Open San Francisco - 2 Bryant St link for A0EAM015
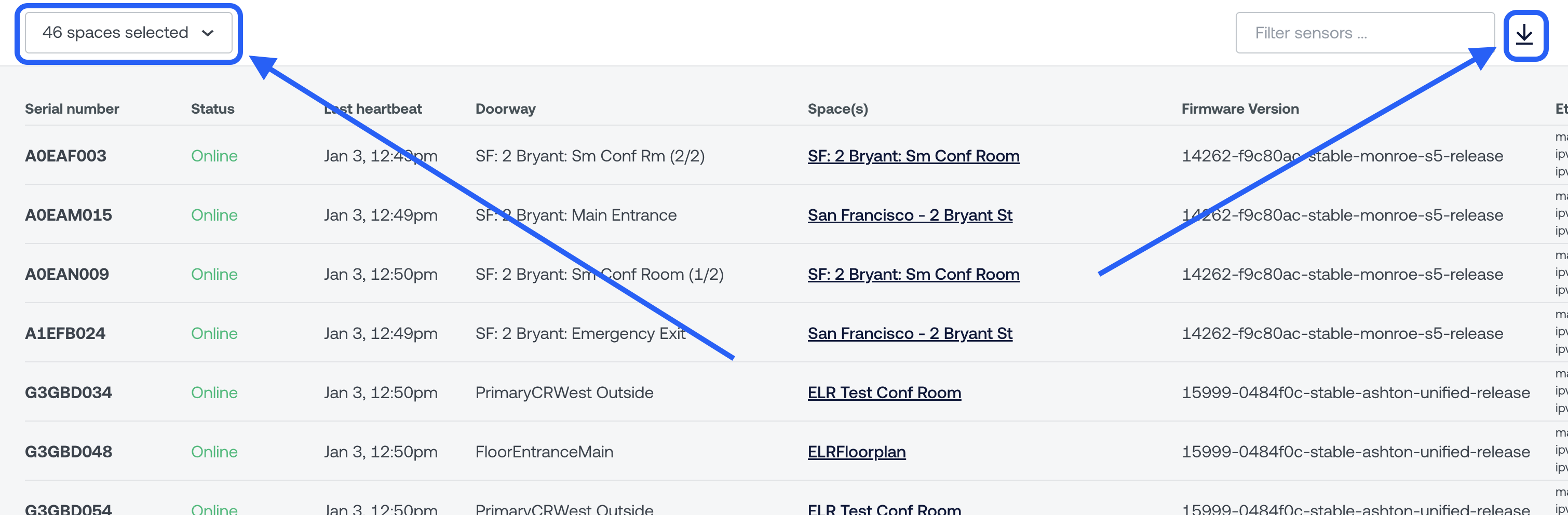The width and height of the screenshot is (1568, 515). [910, 215]
